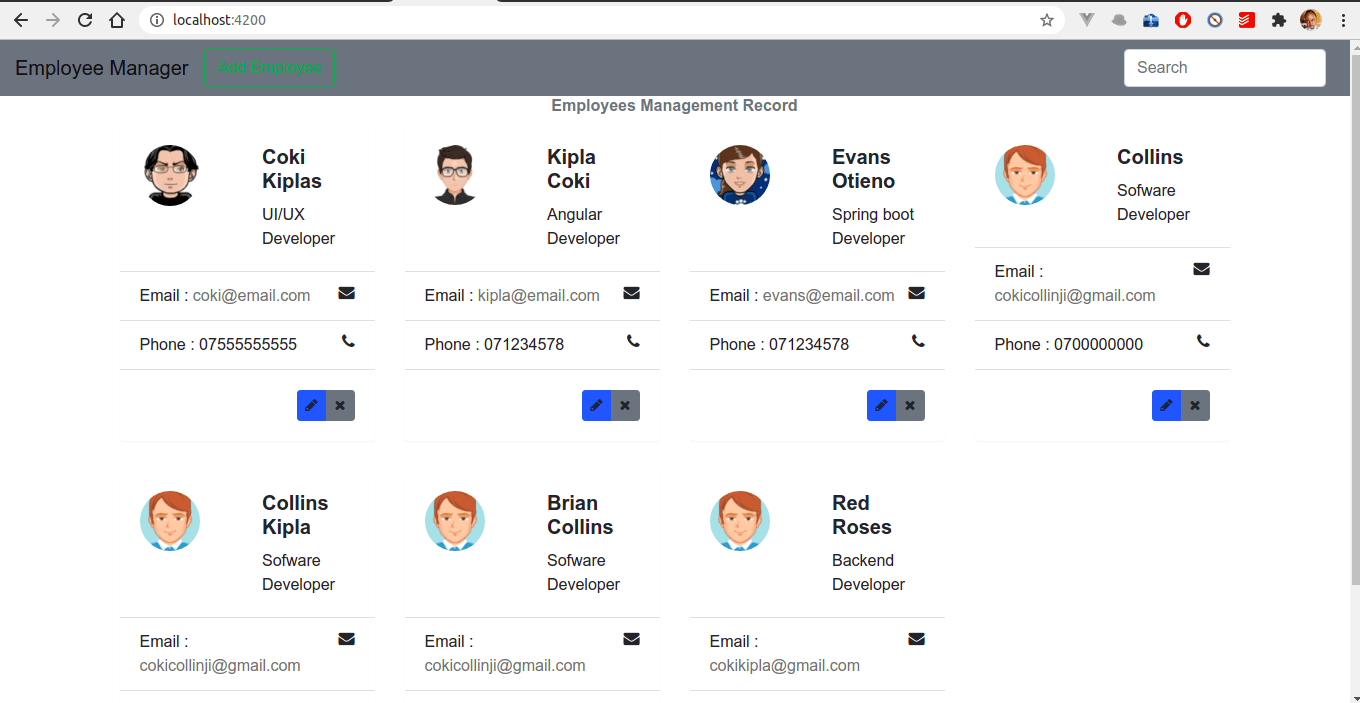Screen dimensions: 1360x703
Task: Click the Search input field
Action: click(1225, 68)
